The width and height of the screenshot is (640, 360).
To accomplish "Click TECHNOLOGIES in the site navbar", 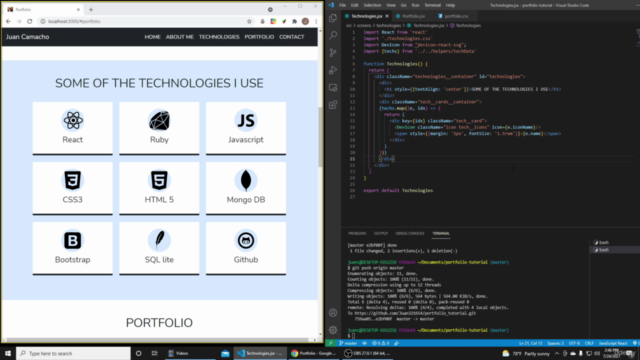I will 219,37.
